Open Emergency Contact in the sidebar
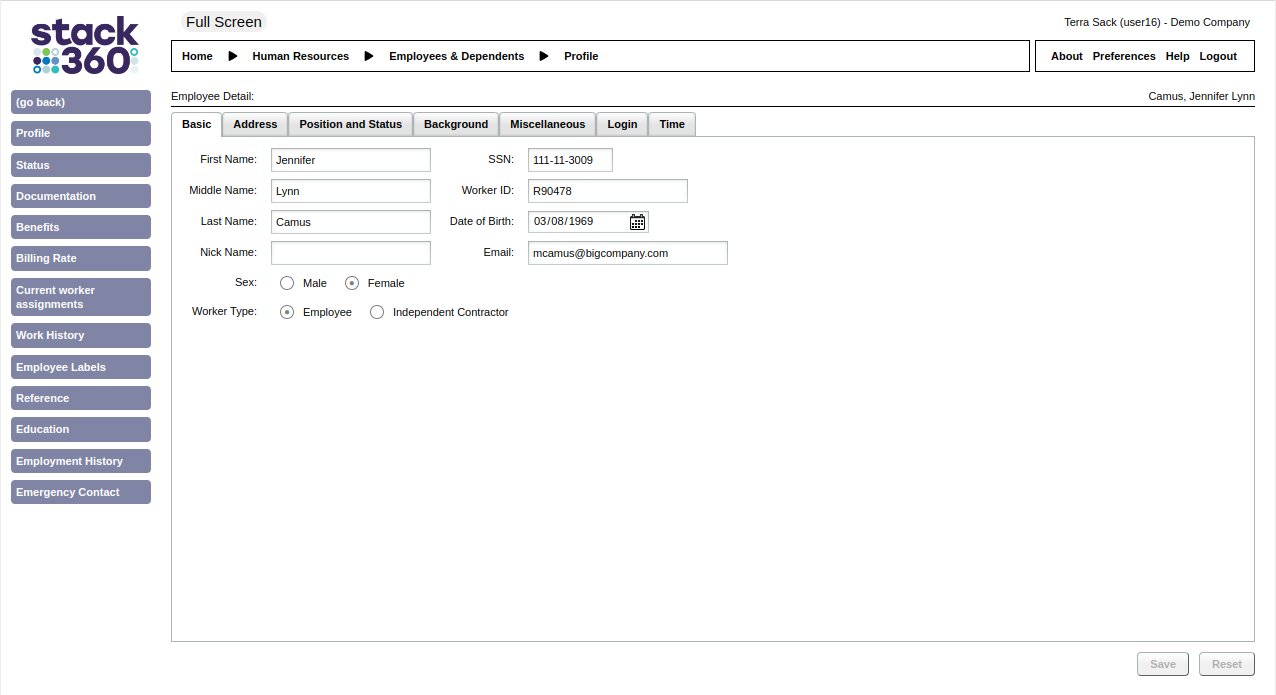The width and height of the screenshot is (1276, 695). 81,492
